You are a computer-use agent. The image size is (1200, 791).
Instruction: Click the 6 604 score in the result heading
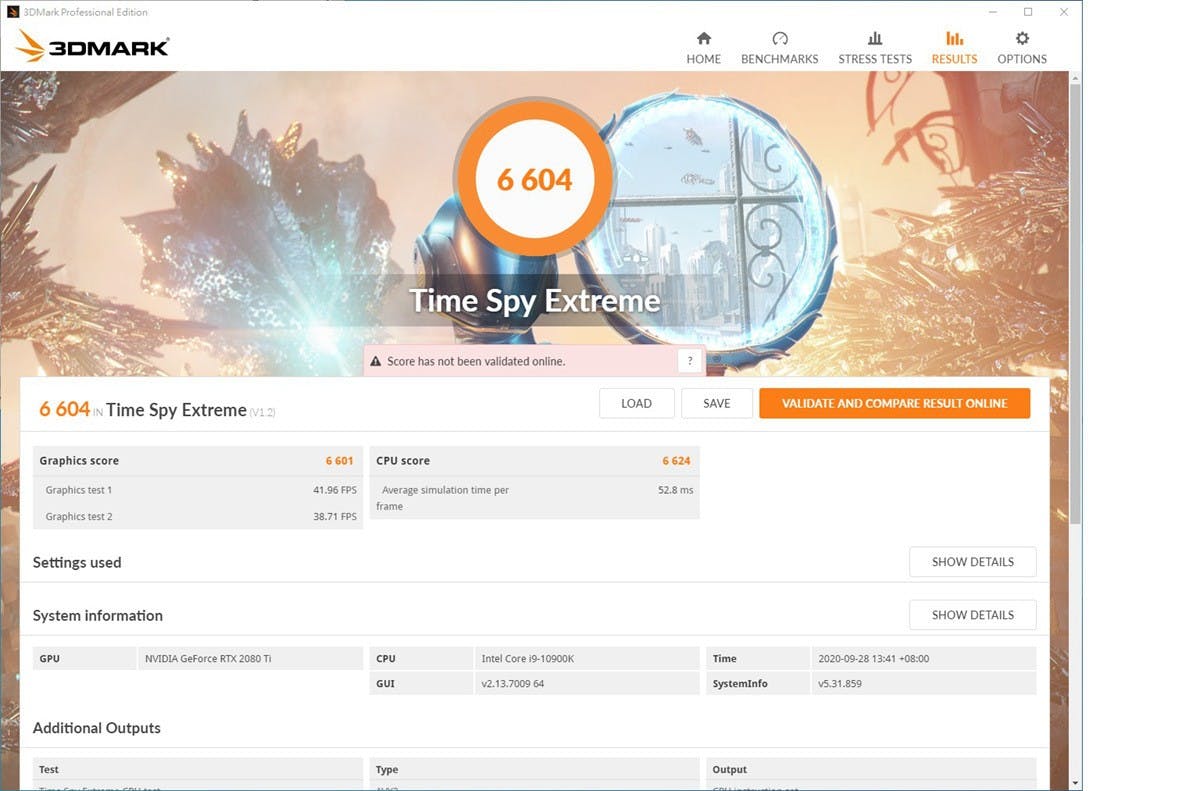[65, 409]
